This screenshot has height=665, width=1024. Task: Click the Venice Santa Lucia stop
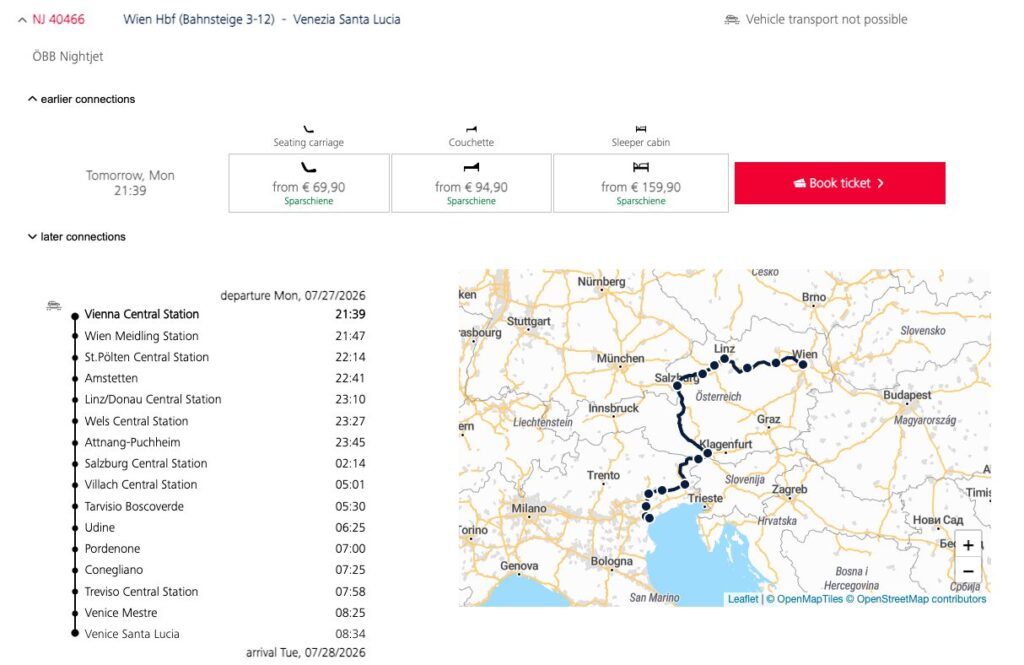[x=132, y=634]
